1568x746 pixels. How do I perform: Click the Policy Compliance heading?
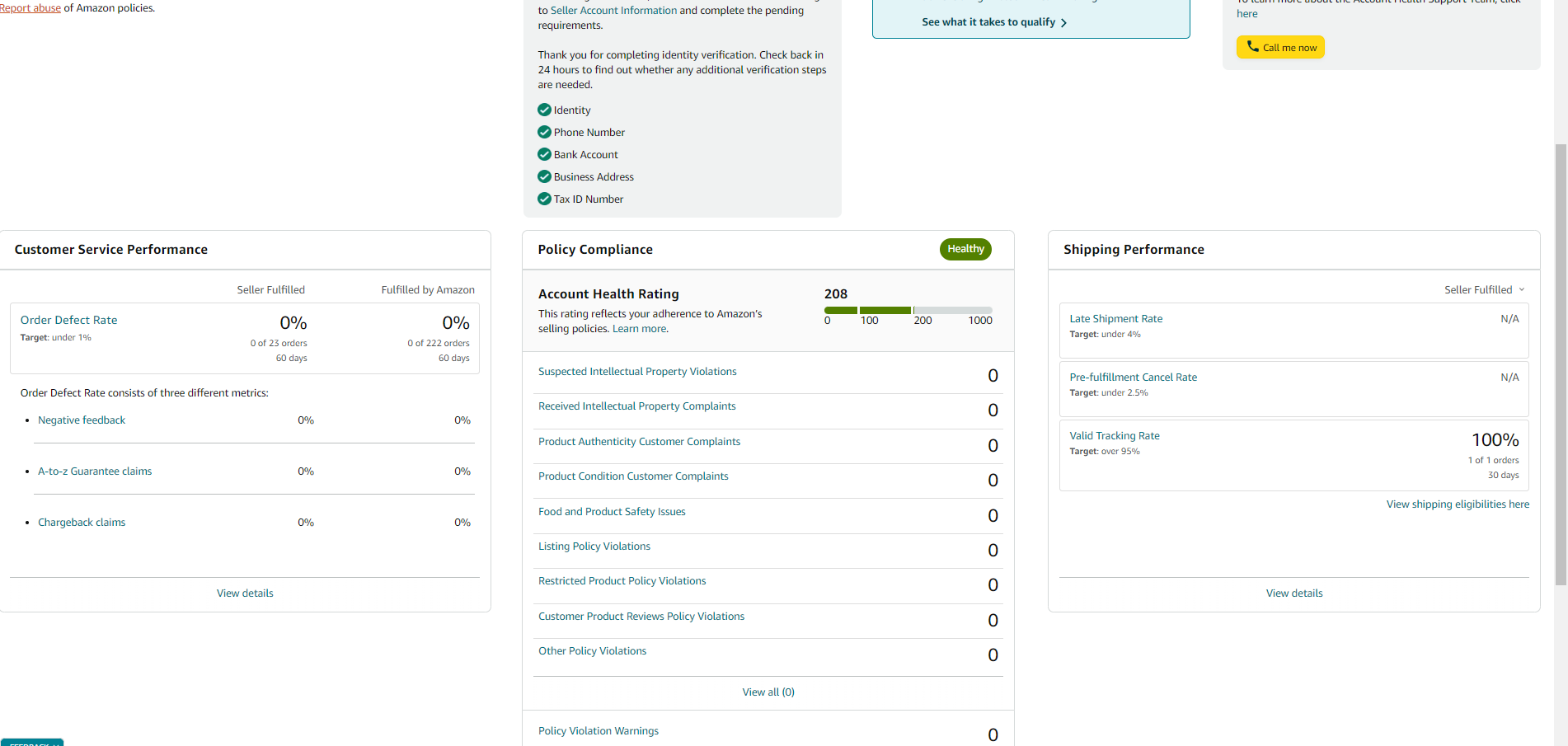[x=595, y=250]
